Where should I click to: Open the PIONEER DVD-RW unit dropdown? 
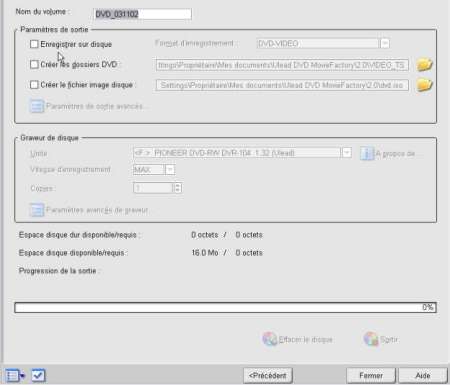point(347,153)
